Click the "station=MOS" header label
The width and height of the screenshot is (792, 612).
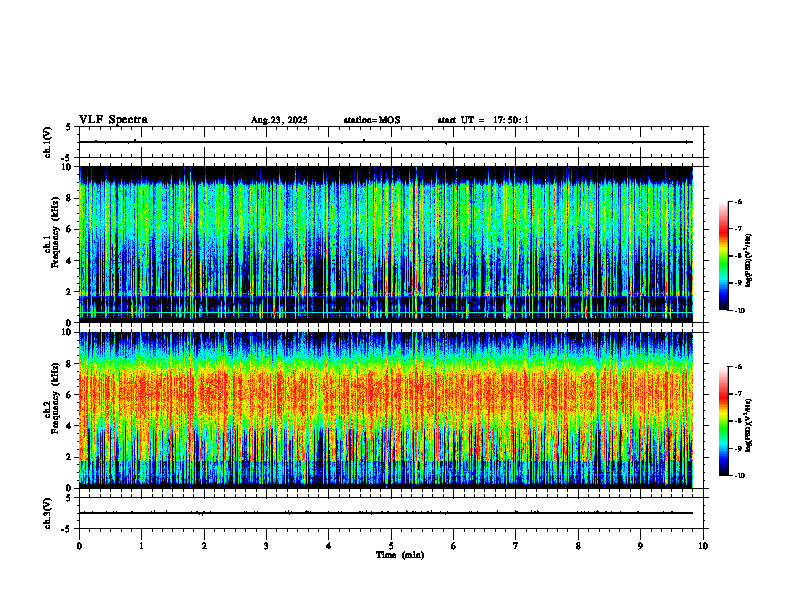[372, 120]
